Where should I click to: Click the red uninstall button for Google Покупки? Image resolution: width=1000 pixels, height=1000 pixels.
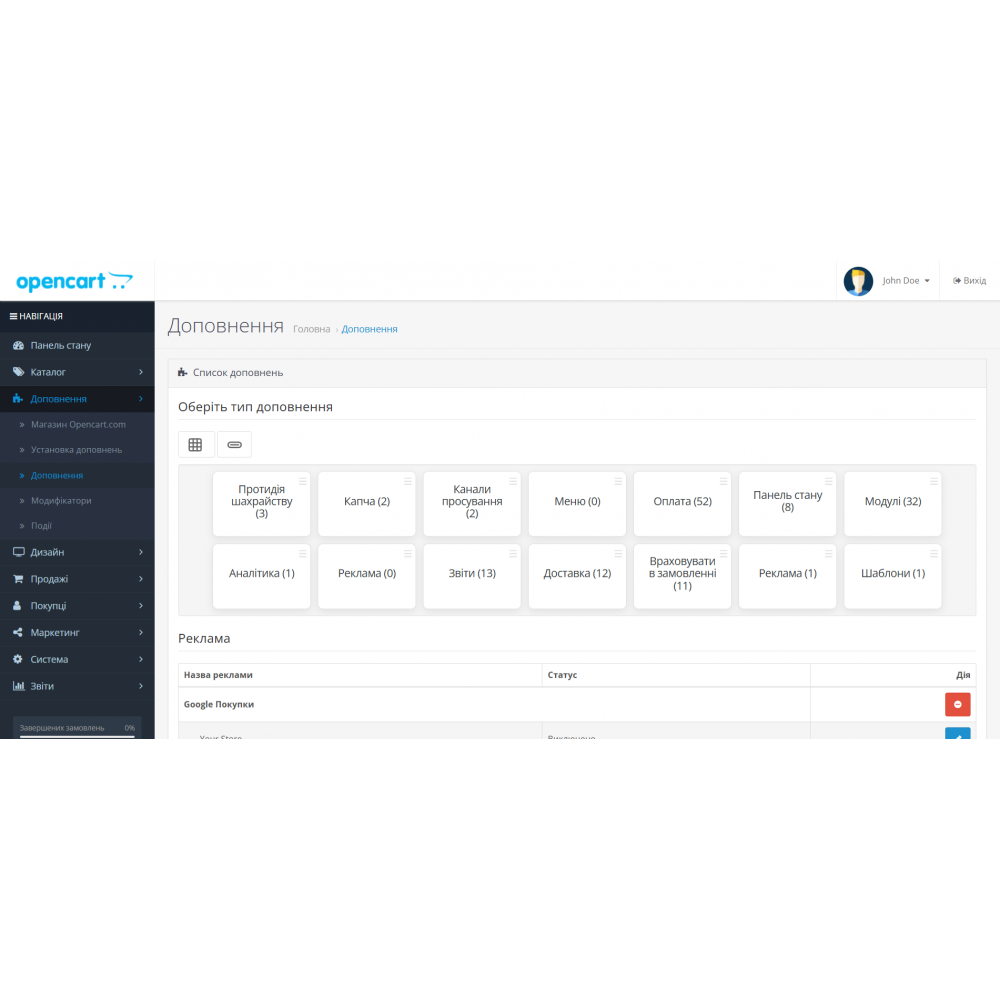tap(957, 704)
